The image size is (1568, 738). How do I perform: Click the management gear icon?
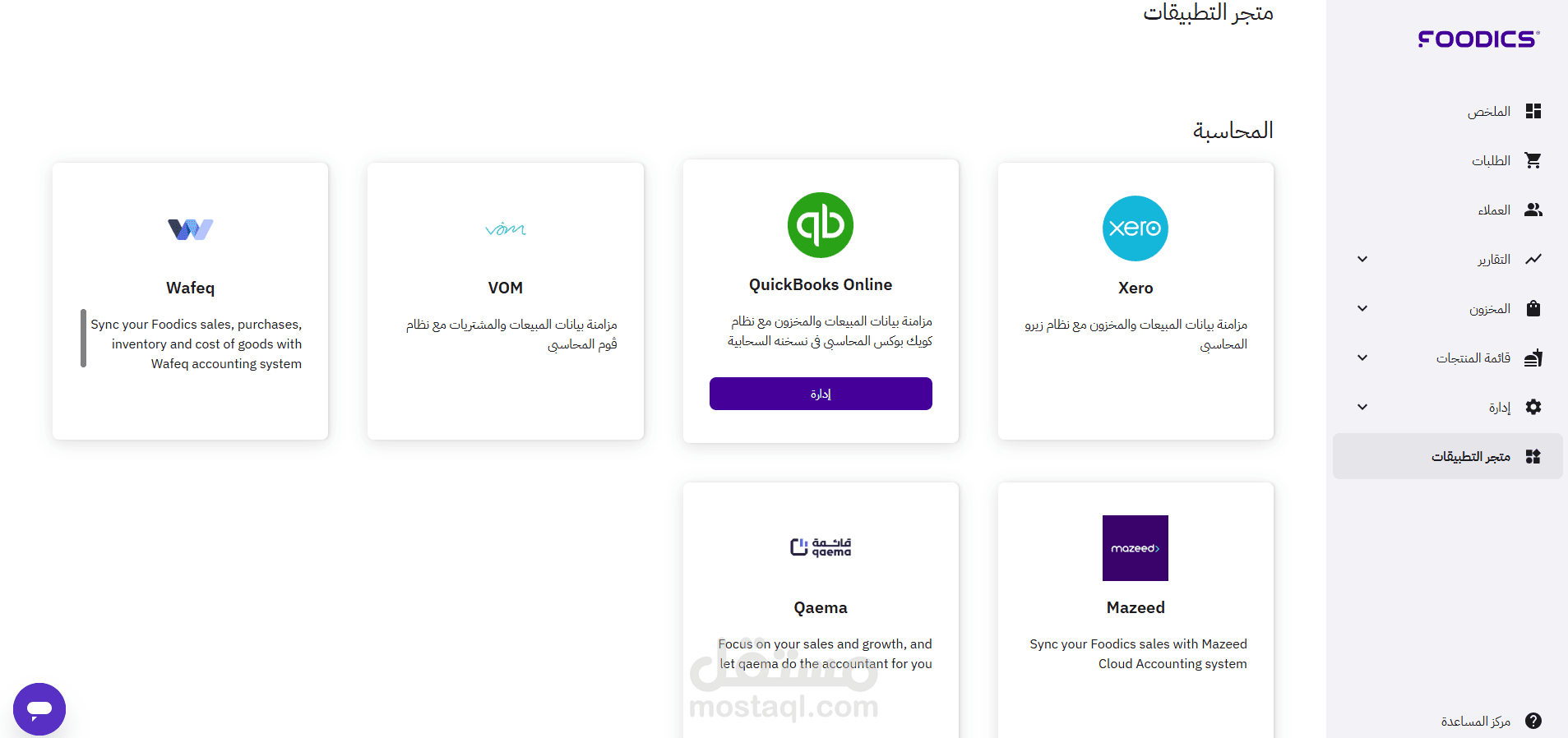[x=1533, y=407]
